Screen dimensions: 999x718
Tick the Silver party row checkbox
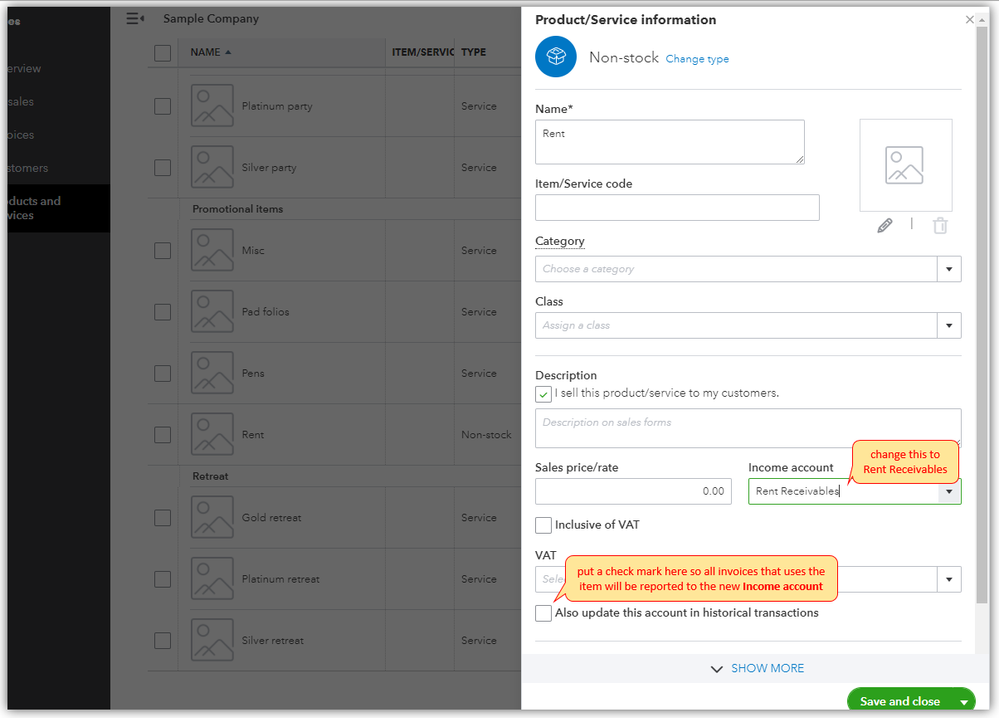tap(162, 168)
